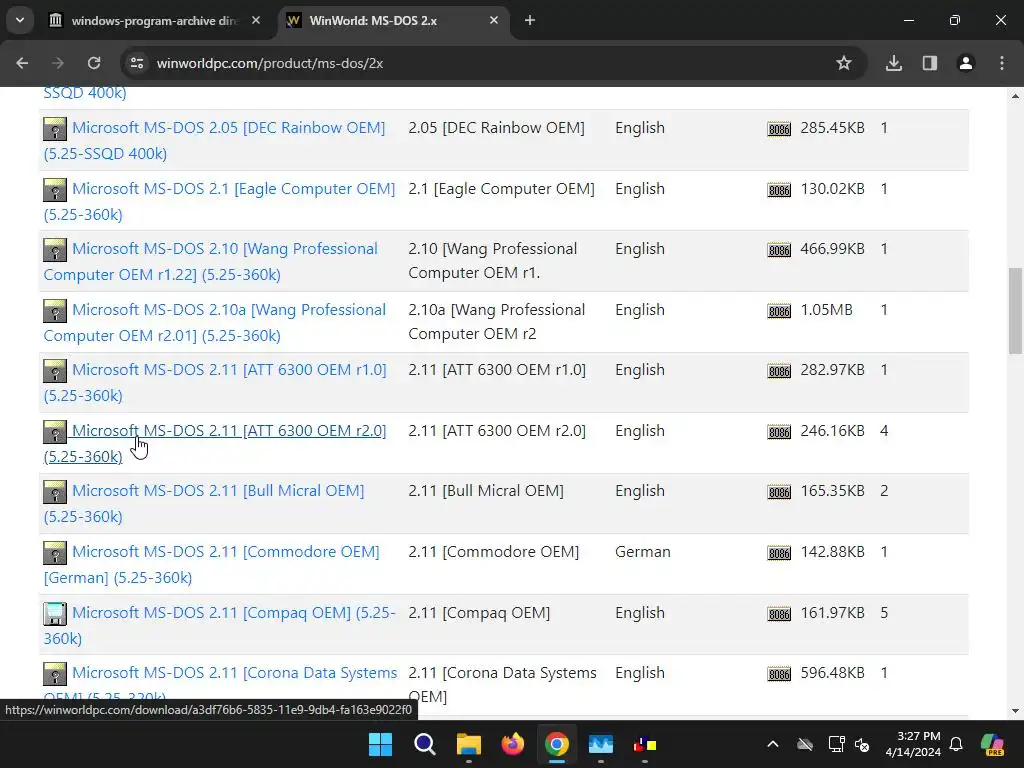This screenshot has width=1024, height=768.
Task: Open Chrome three-dot menu
Action: (x=1002, y=63)
